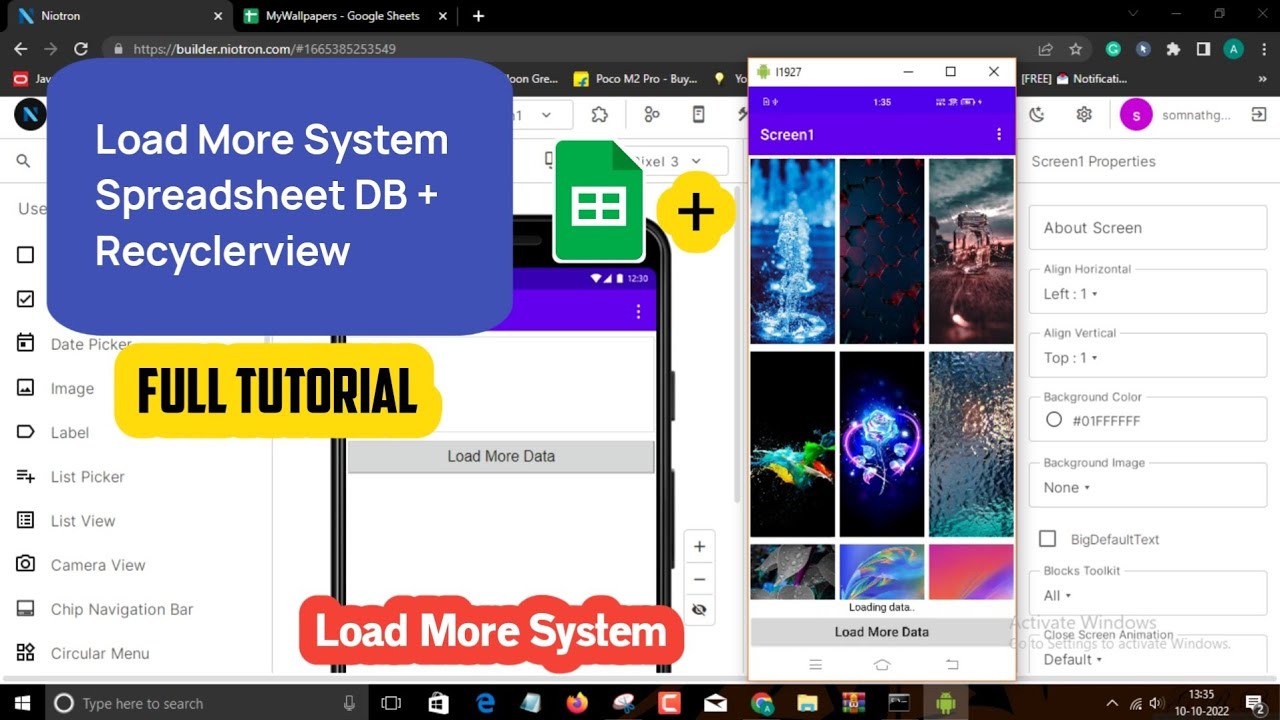
Task: Open Background Image 'None' dropdown
Action: 1148,487
